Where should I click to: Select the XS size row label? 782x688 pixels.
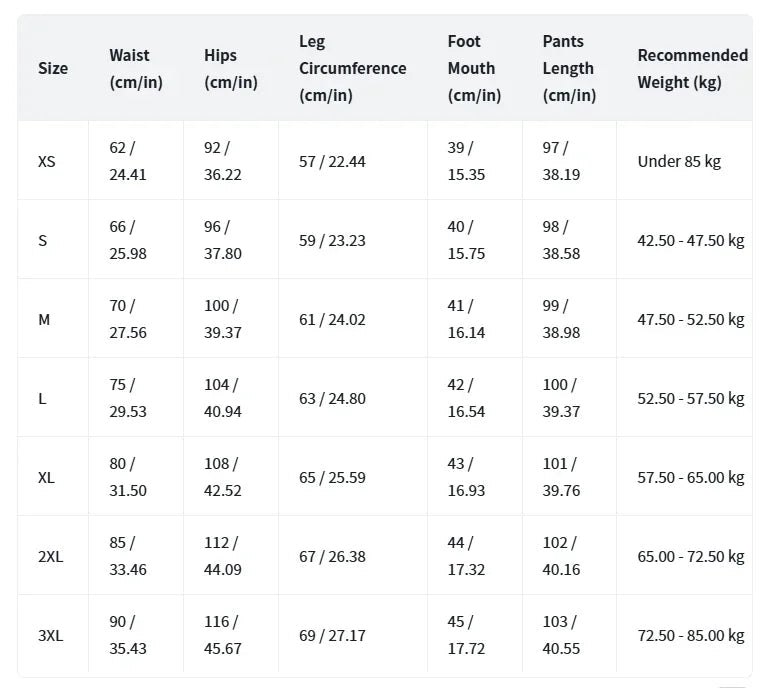[47, 161]
